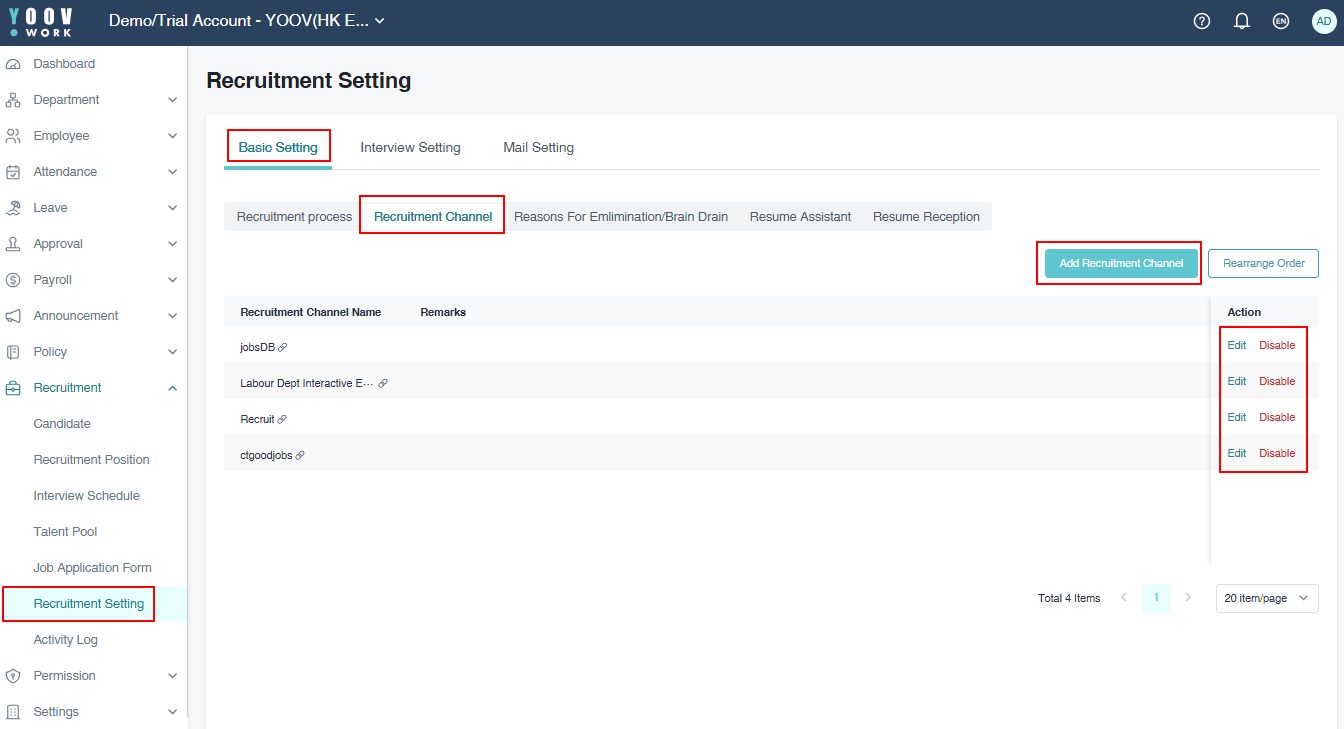Open Talent Pool in the sidebar
Image resolution: width=1344 pixels, height=729 pixels.
[x=65, y=532]
